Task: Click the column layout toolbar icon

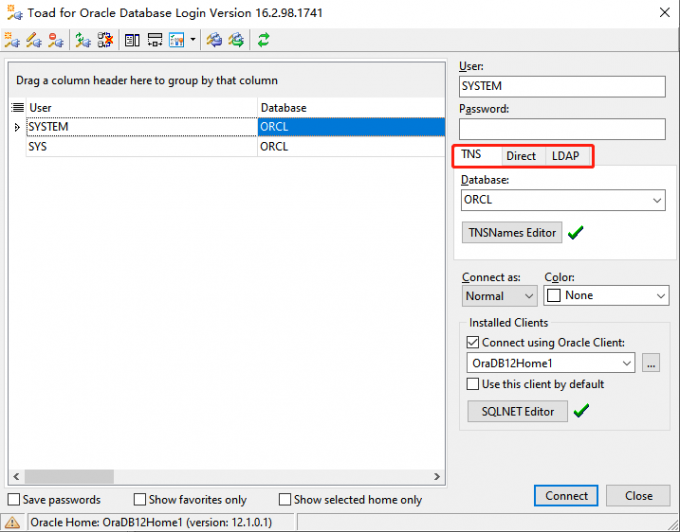Action: coord(132,40)
